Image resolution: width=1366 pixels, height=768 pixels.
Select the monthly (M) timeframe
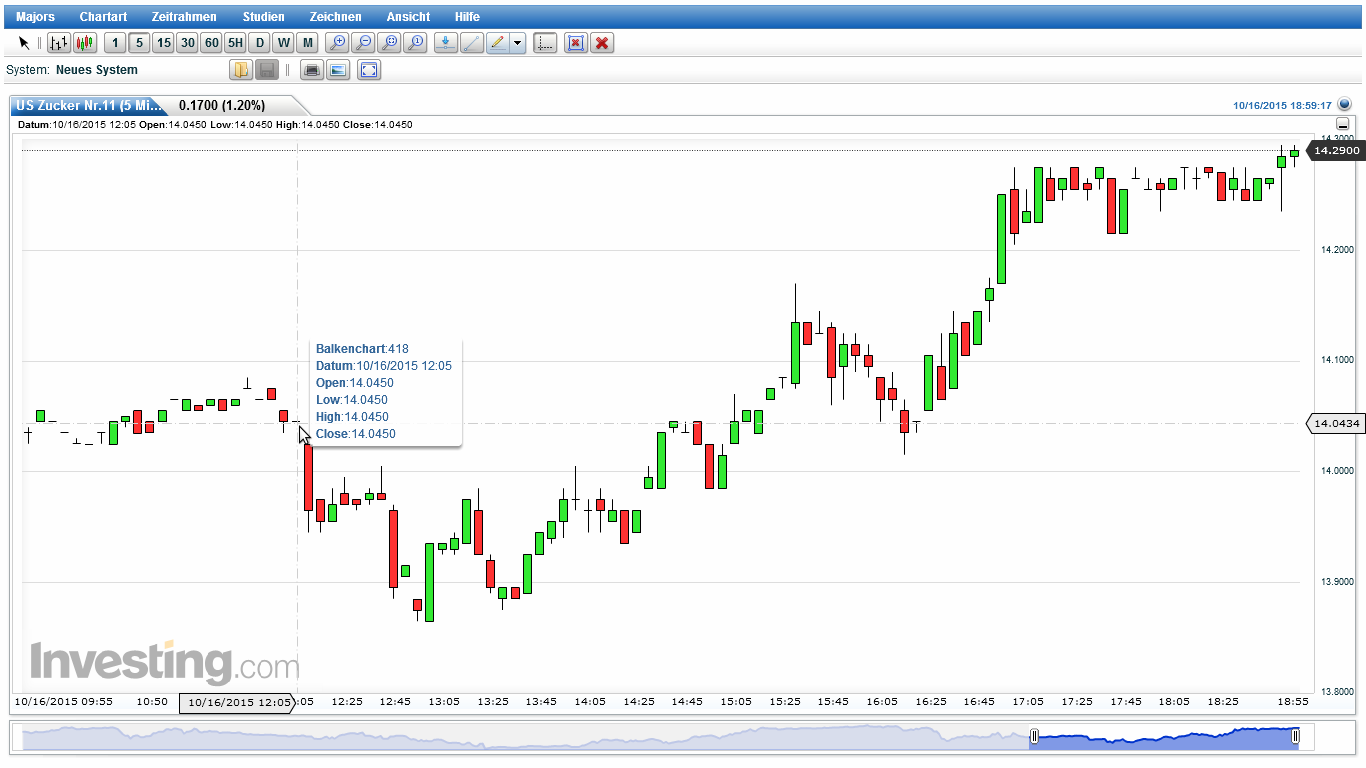(x=307, y=43)
